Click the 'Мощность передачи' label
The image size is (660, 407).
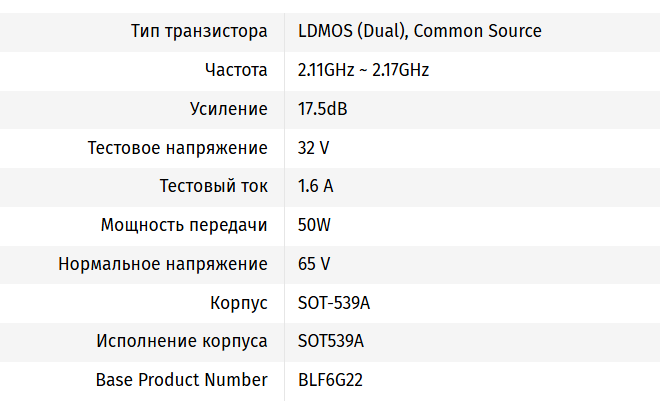184,225
